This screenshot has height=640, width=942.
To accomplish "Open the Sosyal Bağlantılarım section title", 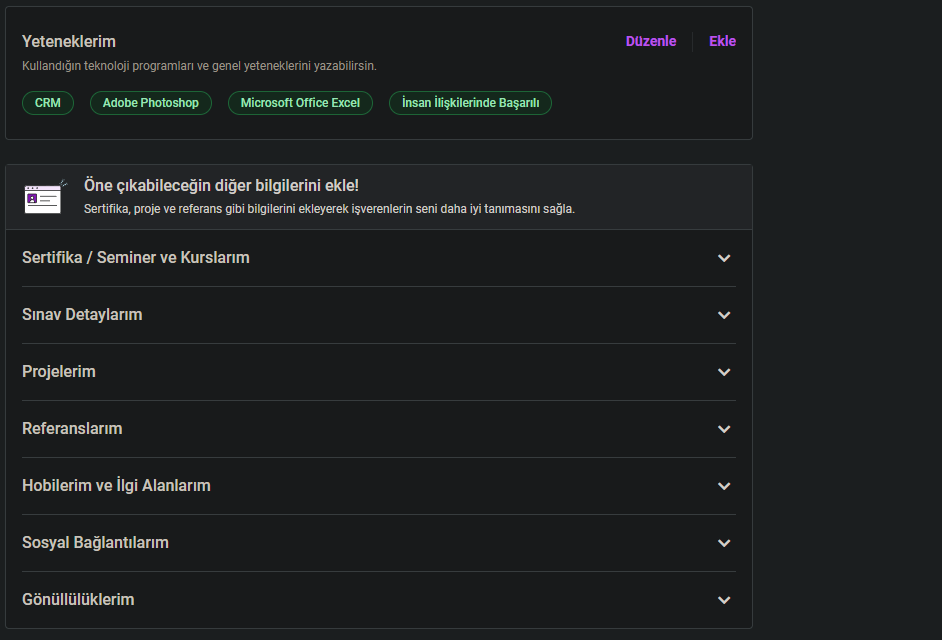I will [96, 543].
